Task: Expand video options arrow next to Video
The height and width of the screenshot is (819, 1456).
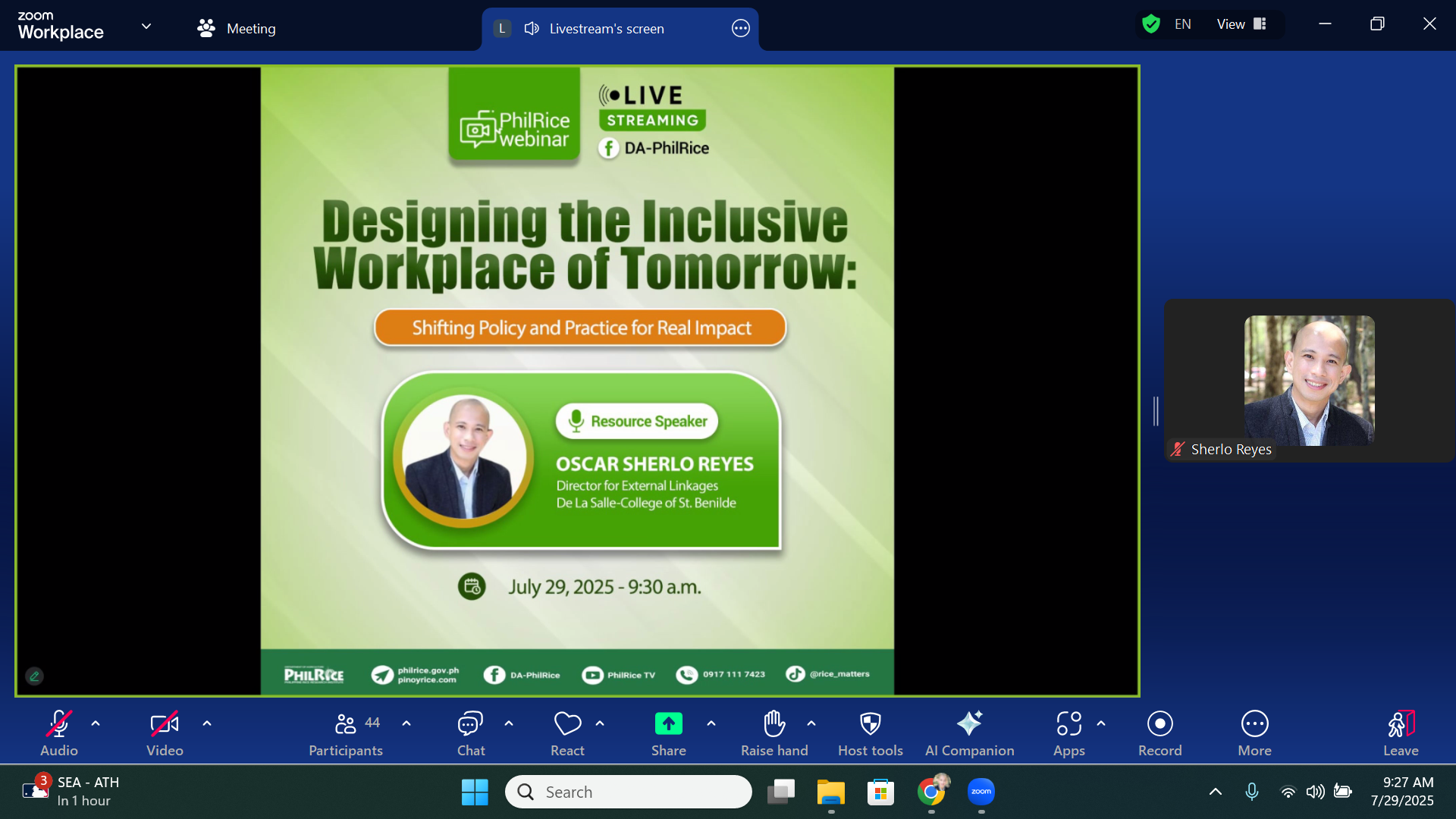Action: click(207, 723)
